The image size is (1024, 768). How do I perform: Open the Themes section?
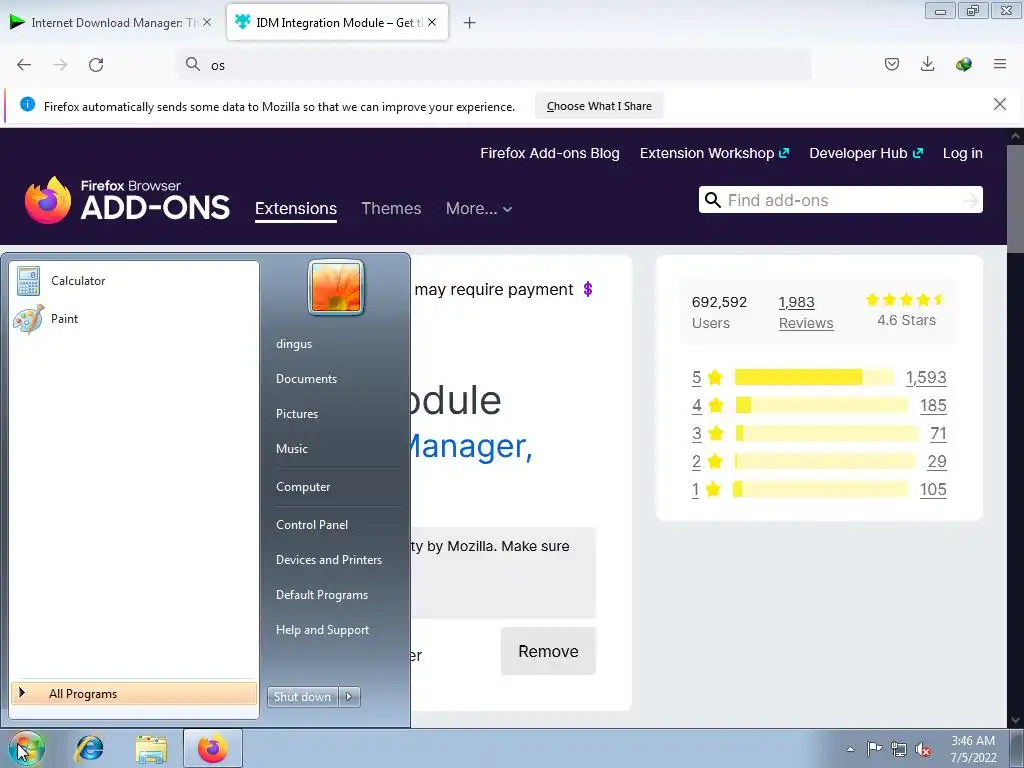[x=391, y=208]
